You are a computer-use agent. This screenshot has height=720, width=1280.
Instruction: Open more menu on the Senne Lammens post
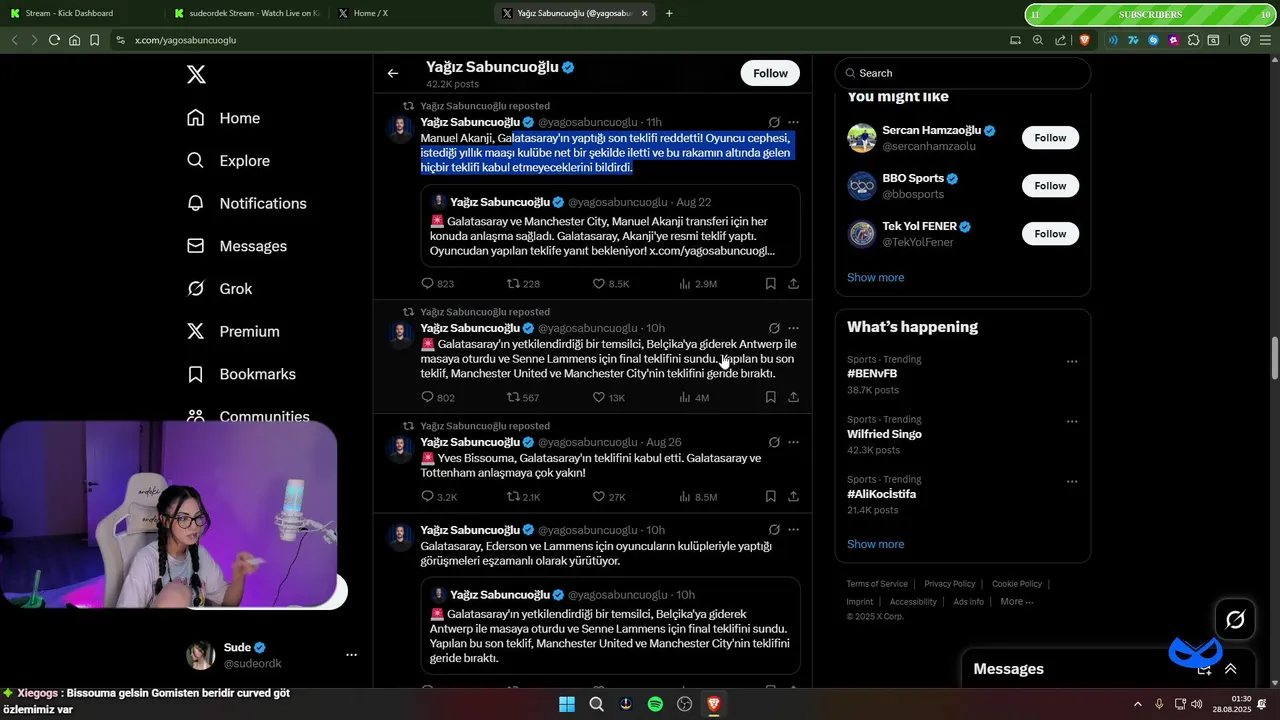tap(793, 328)
